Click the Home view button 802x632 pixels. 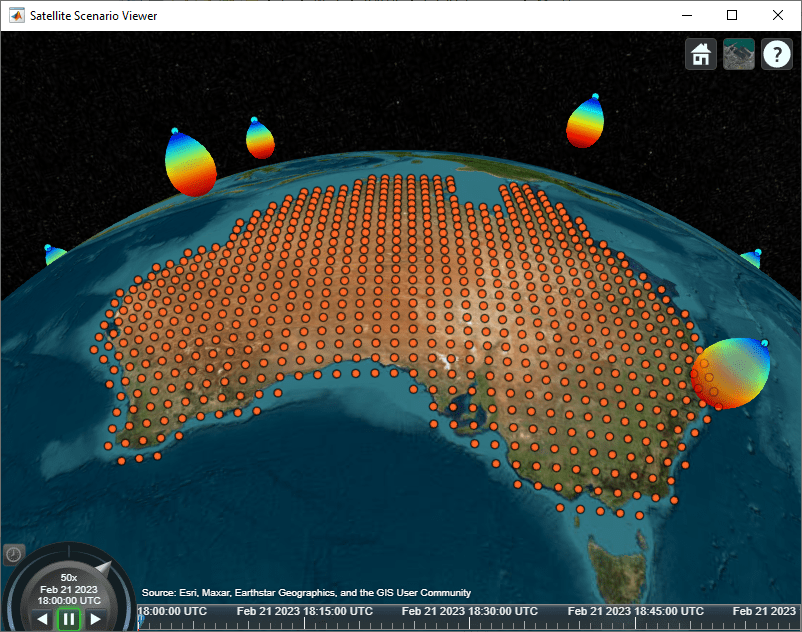[x=701, y=54]
